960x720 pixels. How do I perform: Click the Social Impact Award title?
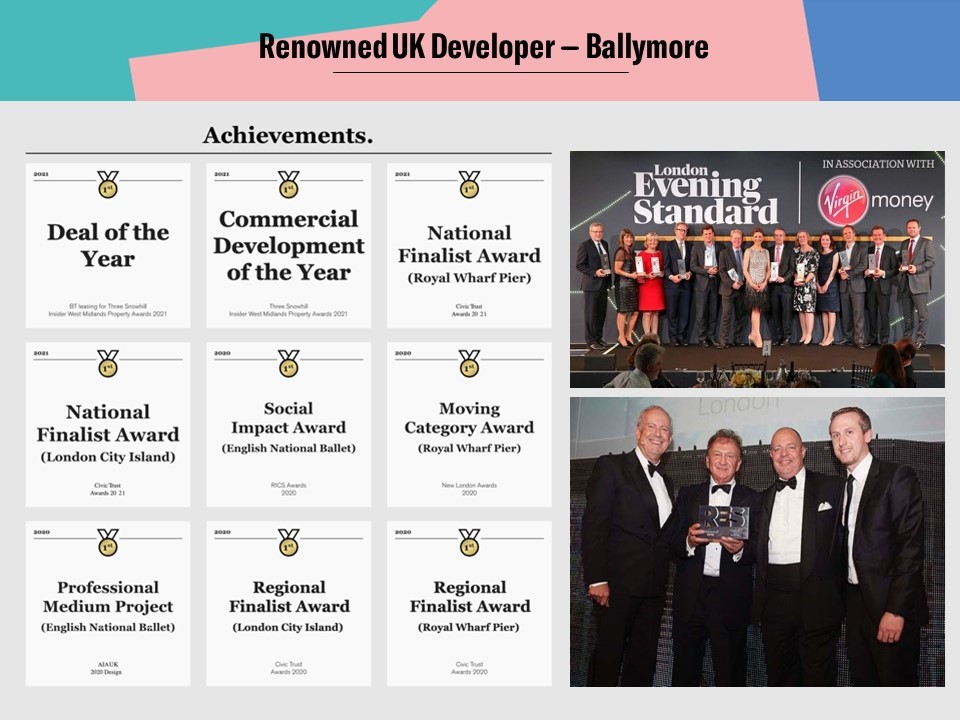288,418
